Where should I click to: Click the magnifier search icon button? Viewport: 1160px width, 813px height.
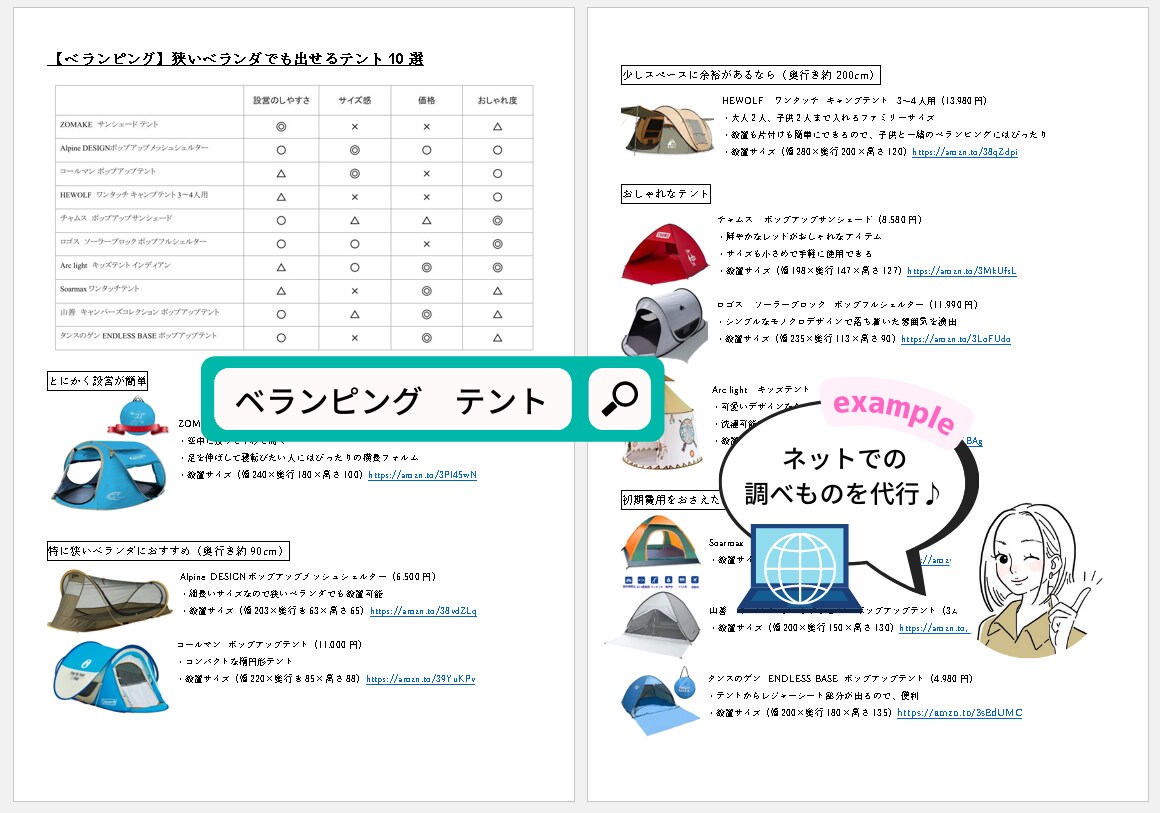(619, 399)
